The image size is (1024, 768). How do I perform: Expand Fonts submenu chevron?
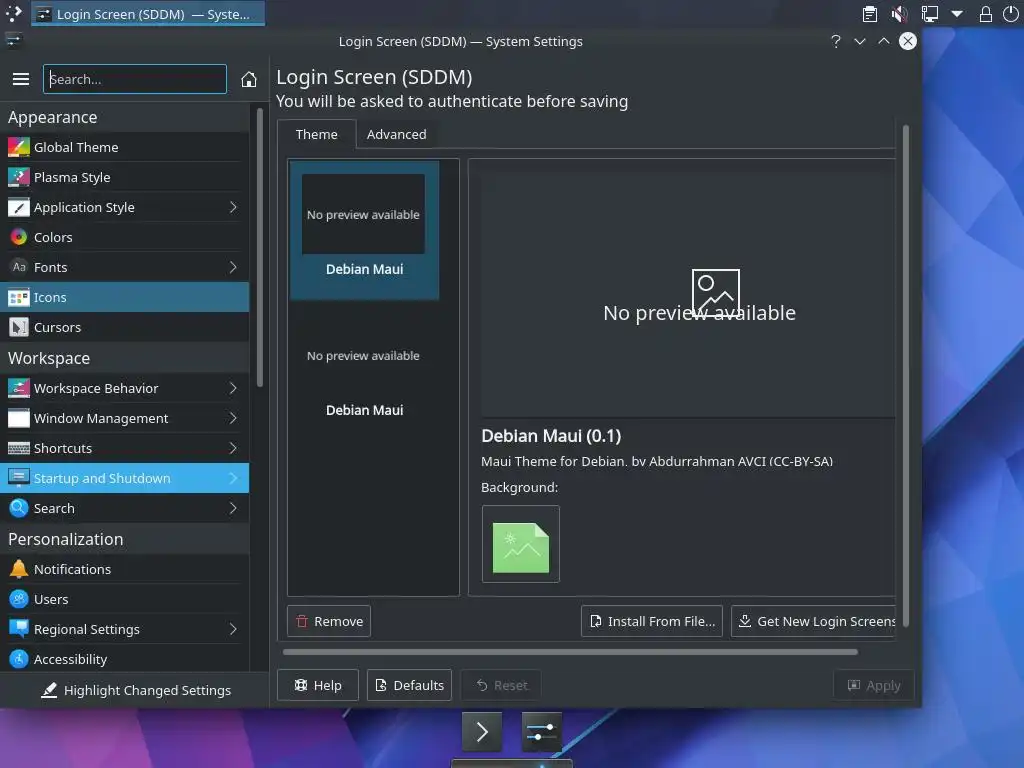pyautogui.click(x=233, y=267)
